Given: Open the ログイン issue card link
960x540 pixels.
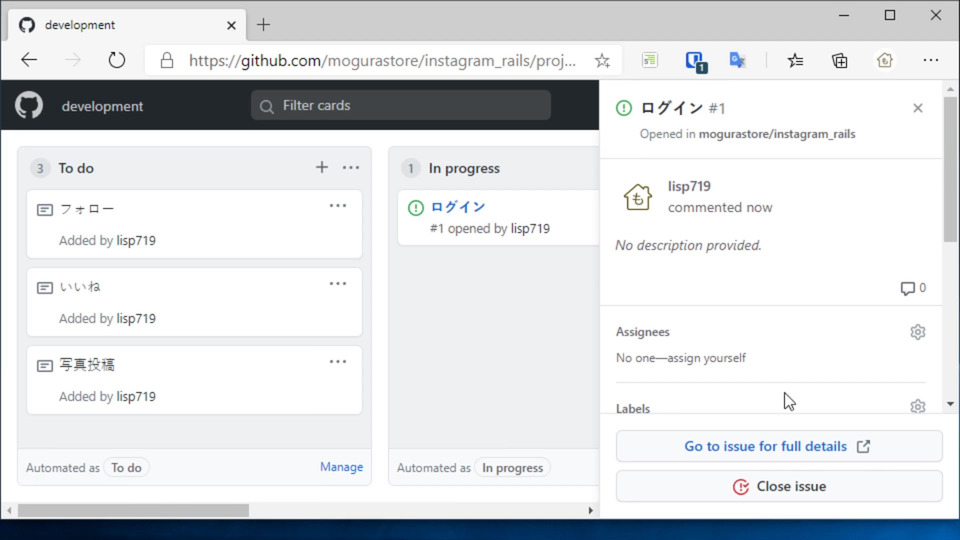Looking at the screenshot, I should (x=458, y=207).
